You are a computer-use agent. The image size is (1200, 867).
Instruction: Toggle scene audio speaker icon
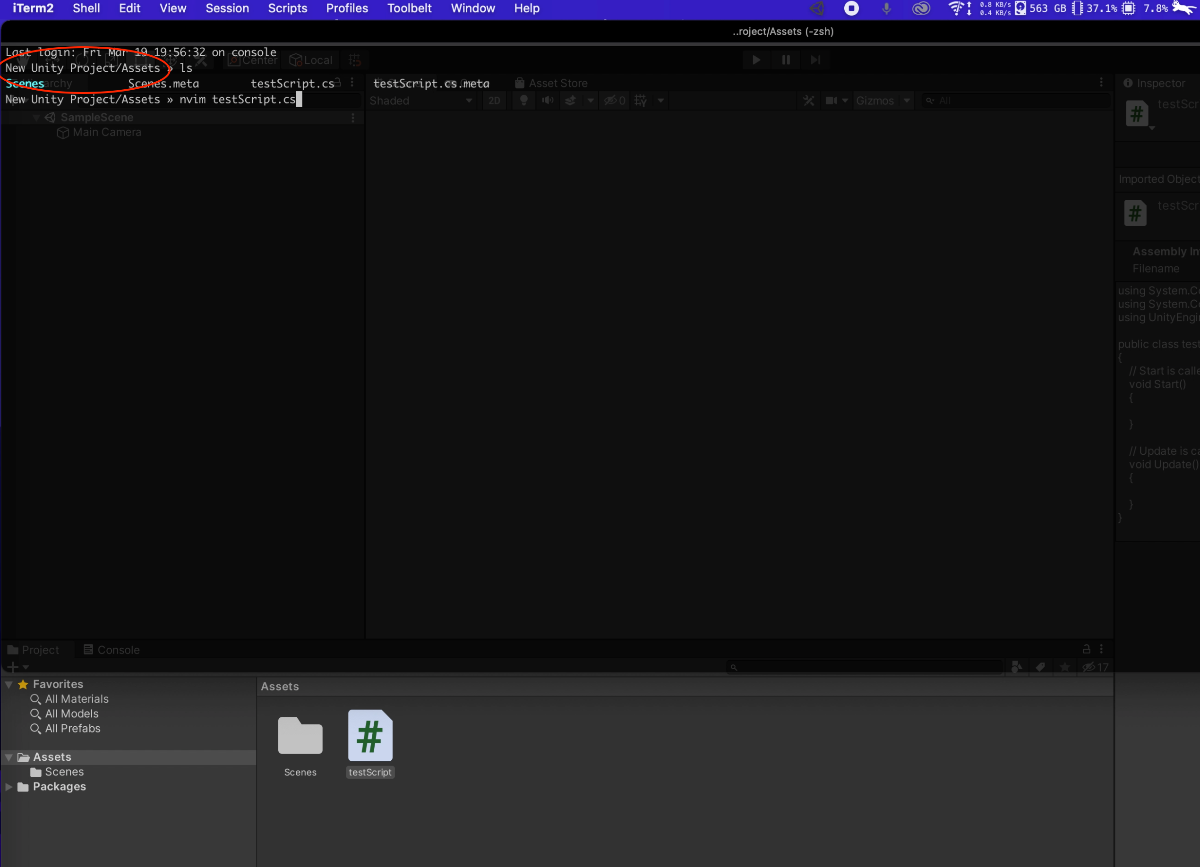point(548,101)
